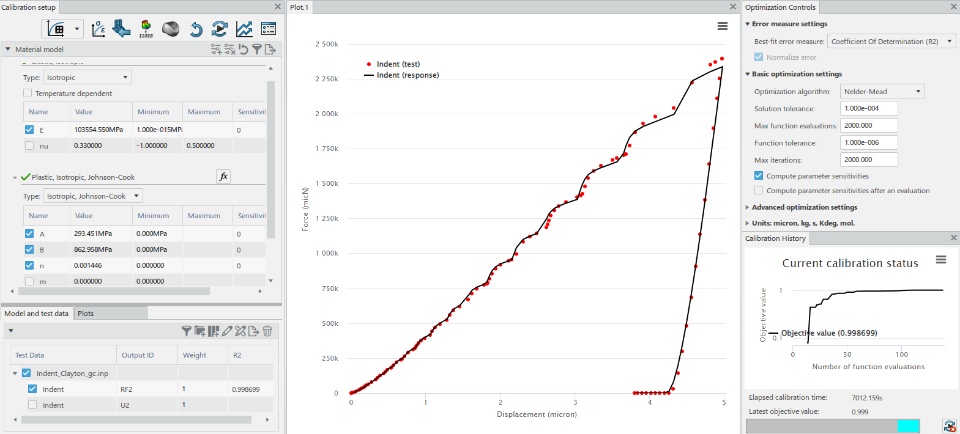Click the options list window icon in toolbar
The height and width of the screenshot is (434, 960).
(x=268, y=29)
